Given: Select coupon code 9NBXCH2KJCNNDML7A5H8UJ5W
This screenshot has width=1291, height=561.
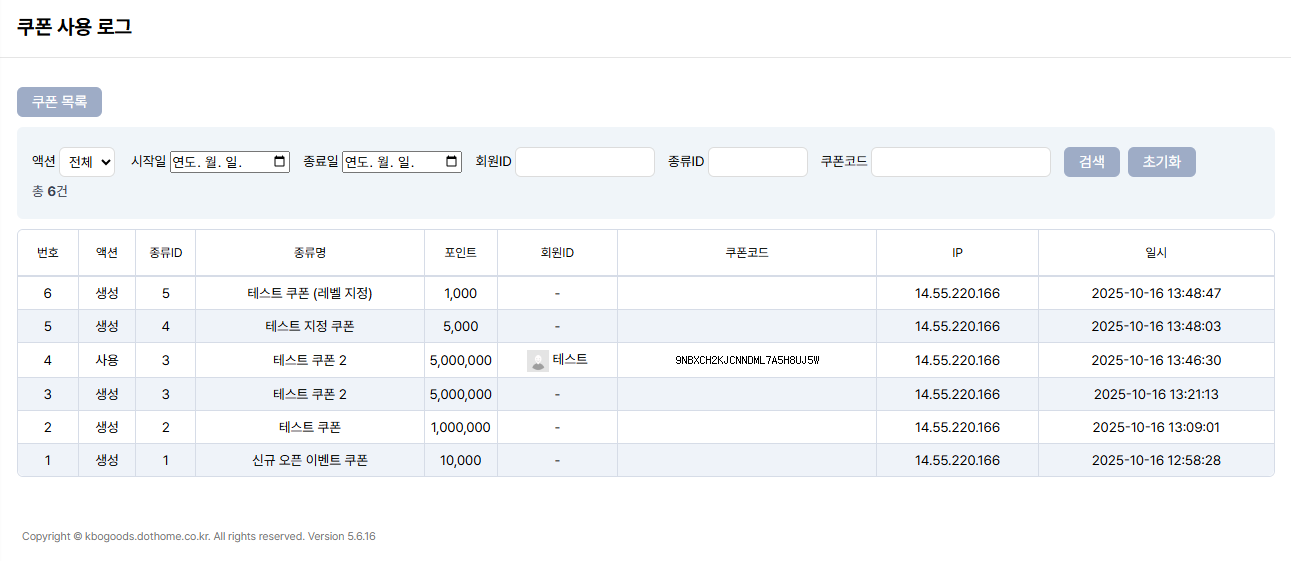Looking at the screenshot, I should pyautogui.click(x=747, y=360).
